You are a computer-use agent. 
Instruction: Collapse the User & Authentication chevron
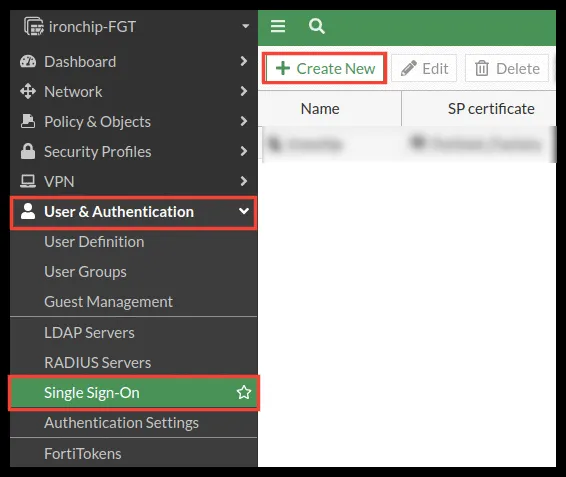(244, 211)
